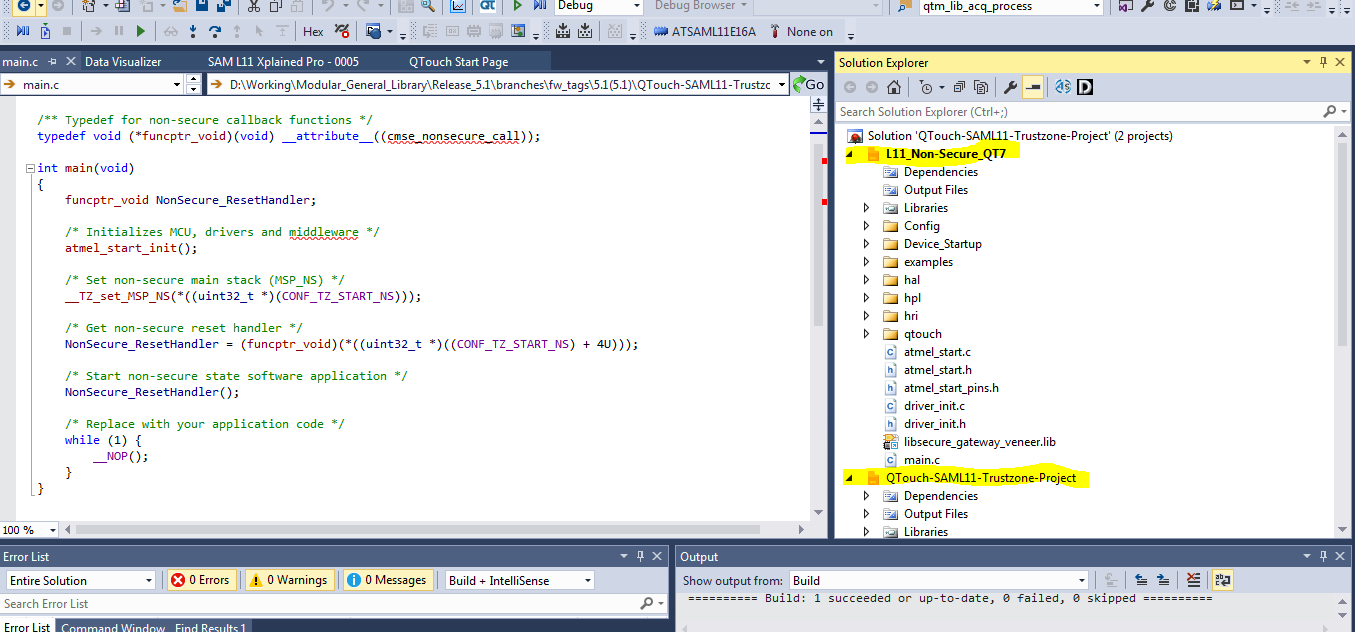Toggle the 0 Errors filter
This screenshot has width=1355, height=632.
(x=200, y=580)
